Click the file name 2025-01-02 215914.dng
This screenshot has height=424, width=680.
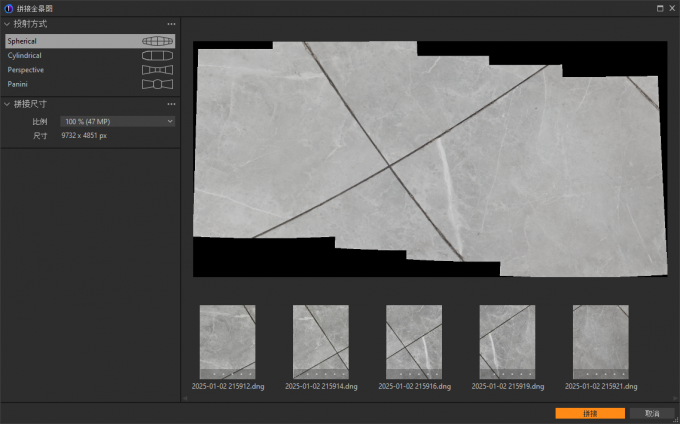pos(321,386)
